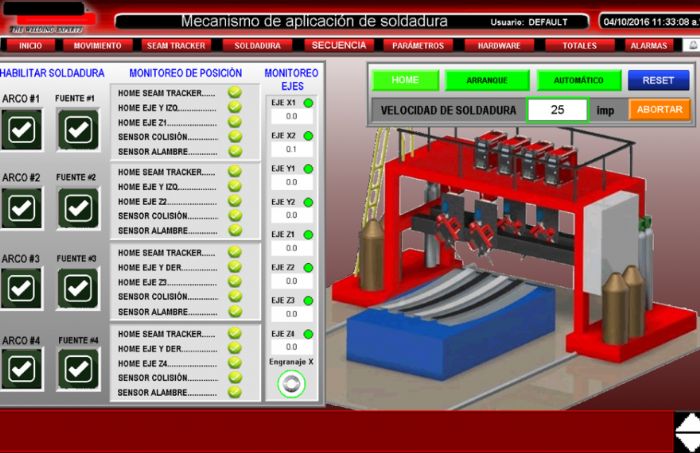Click SENSOR ALAMBRE indicator in ARCO #4 group
The width and height of the screenshot is (700, 453).
coord(235,392)
